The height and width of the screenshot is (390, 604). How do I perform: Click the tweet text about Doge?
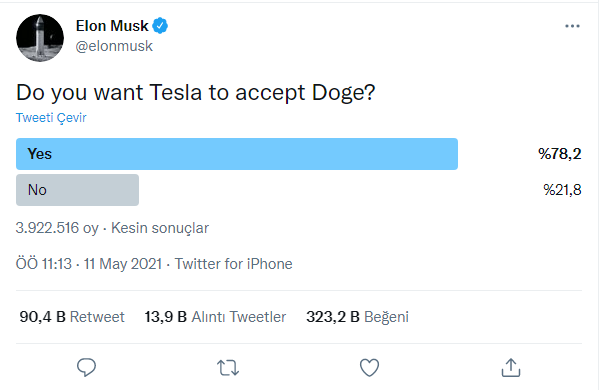[196, 93]
